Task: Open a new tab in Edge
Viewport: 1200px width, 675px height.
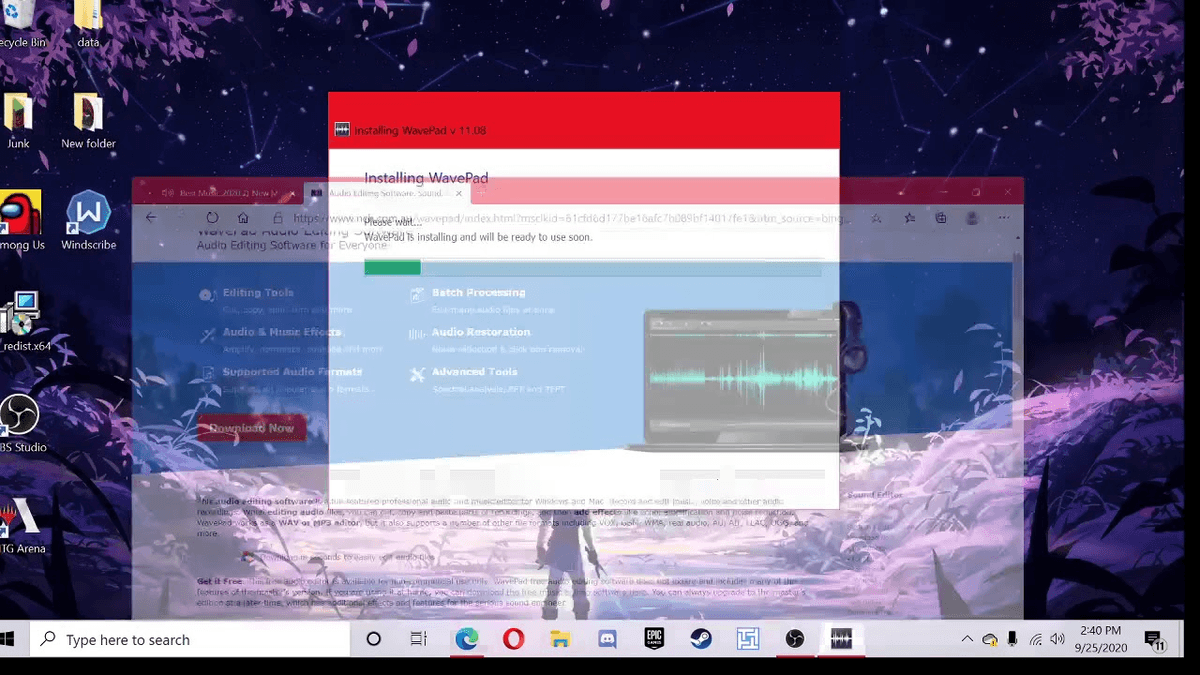Action: [x=481, y=192]
